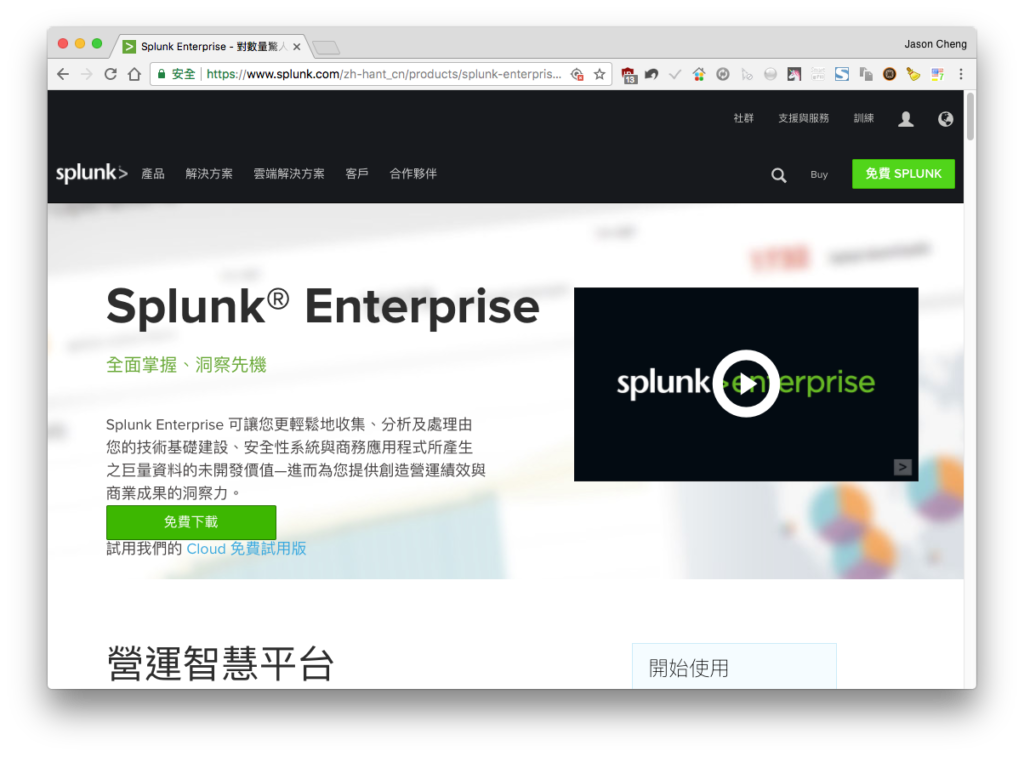Viewport: 1024px width, 757px height.
Task: Open the unicorn extension icon
Action: [x=794, y=74]
